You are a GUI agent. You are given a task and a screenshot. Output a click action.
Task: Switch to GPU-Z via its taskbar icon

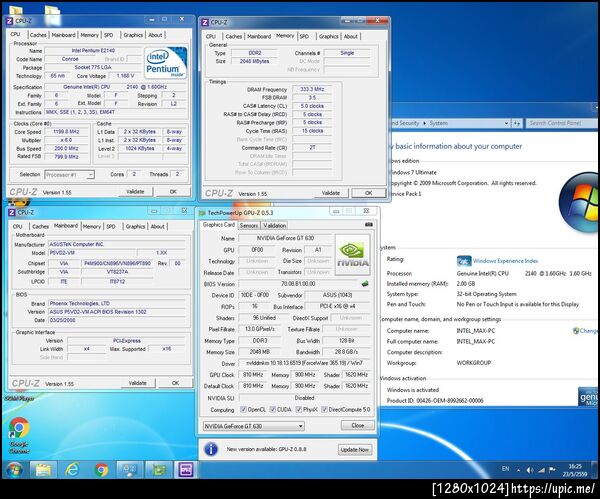[158, 470]
